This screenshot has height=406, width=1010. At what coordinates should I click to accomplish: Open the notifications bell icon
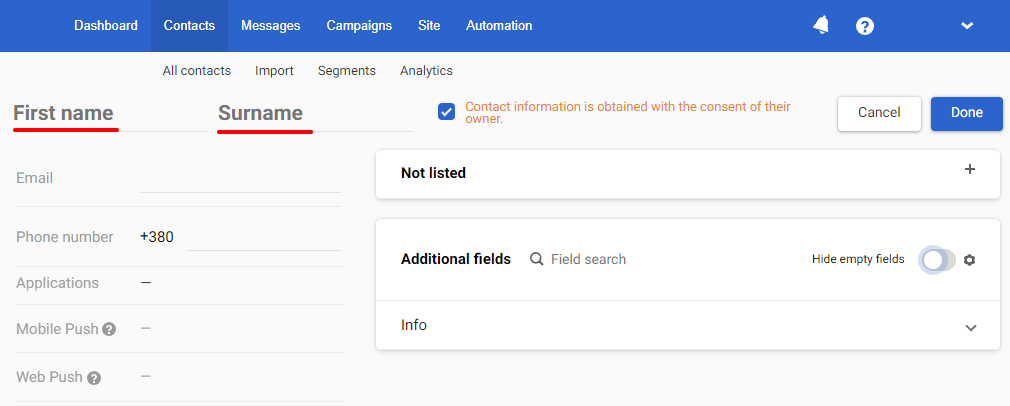(x=821, y=25)
